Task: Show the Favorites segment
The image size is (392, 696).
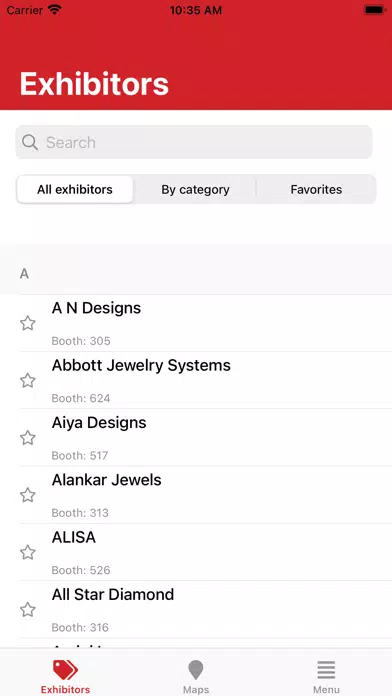Action: 316,190
